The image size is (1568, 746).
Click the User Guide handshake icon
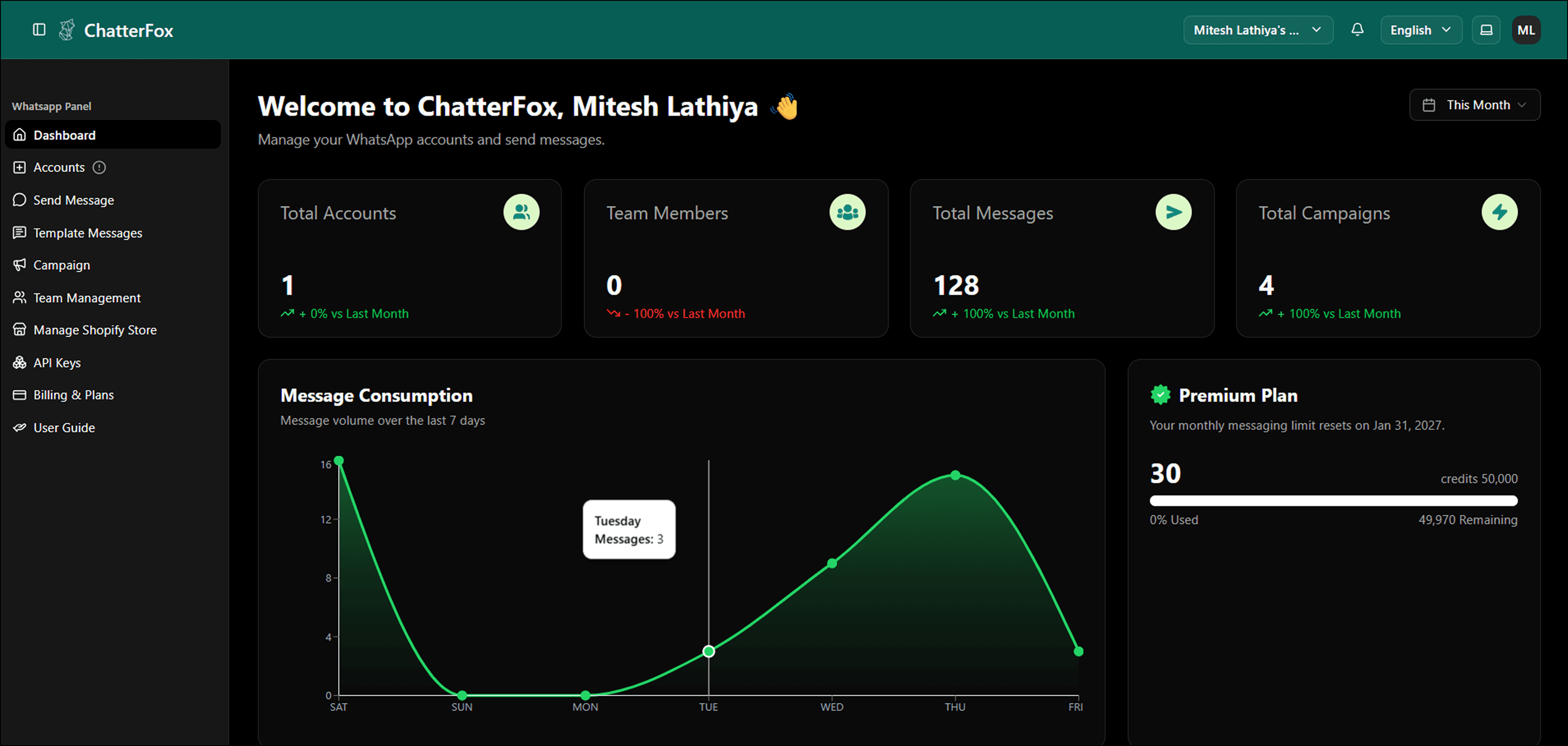click(x=19, y=427)
